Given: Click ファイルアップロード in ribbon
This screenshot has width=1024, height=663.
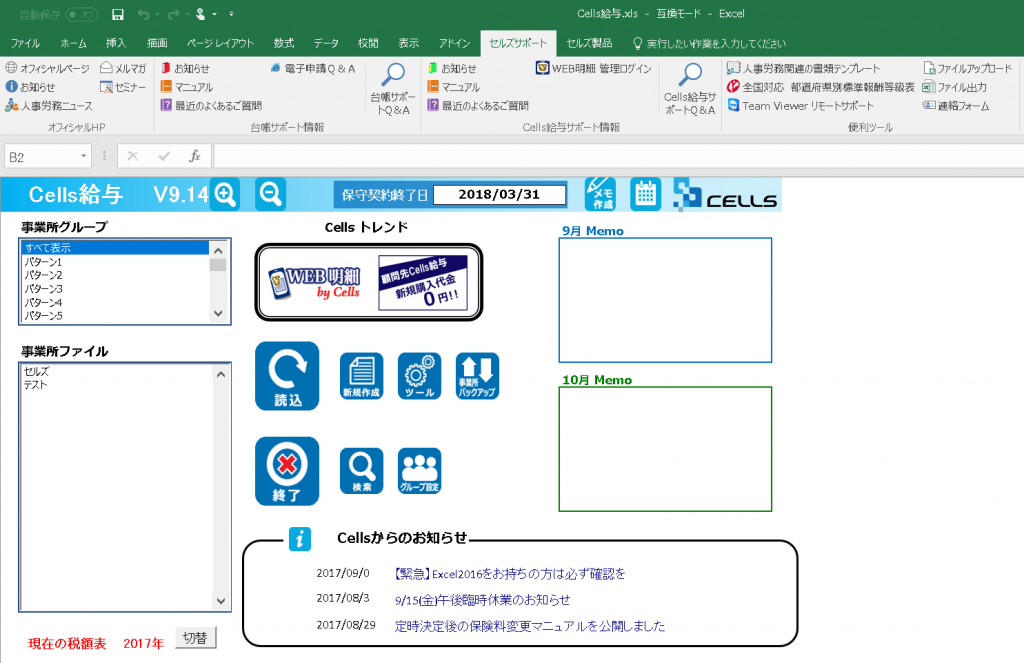Looking at the screenshot, I should click(x=967, y=68).
